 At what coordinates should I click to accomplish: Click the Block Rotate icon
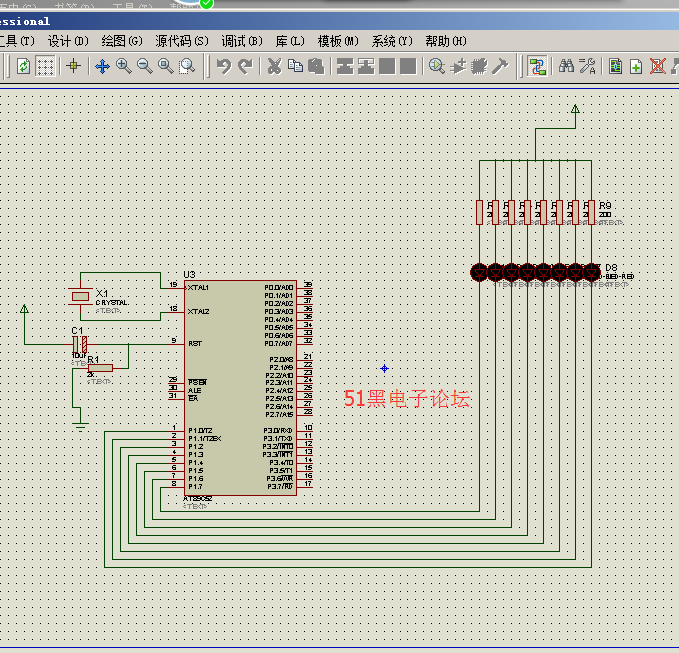(387, 66)
